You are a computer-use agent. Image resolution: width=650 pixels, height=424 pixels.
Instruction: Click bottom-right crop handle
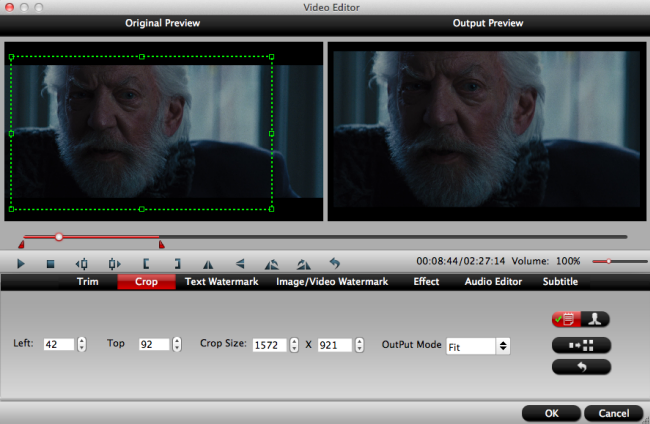[272, 209]
